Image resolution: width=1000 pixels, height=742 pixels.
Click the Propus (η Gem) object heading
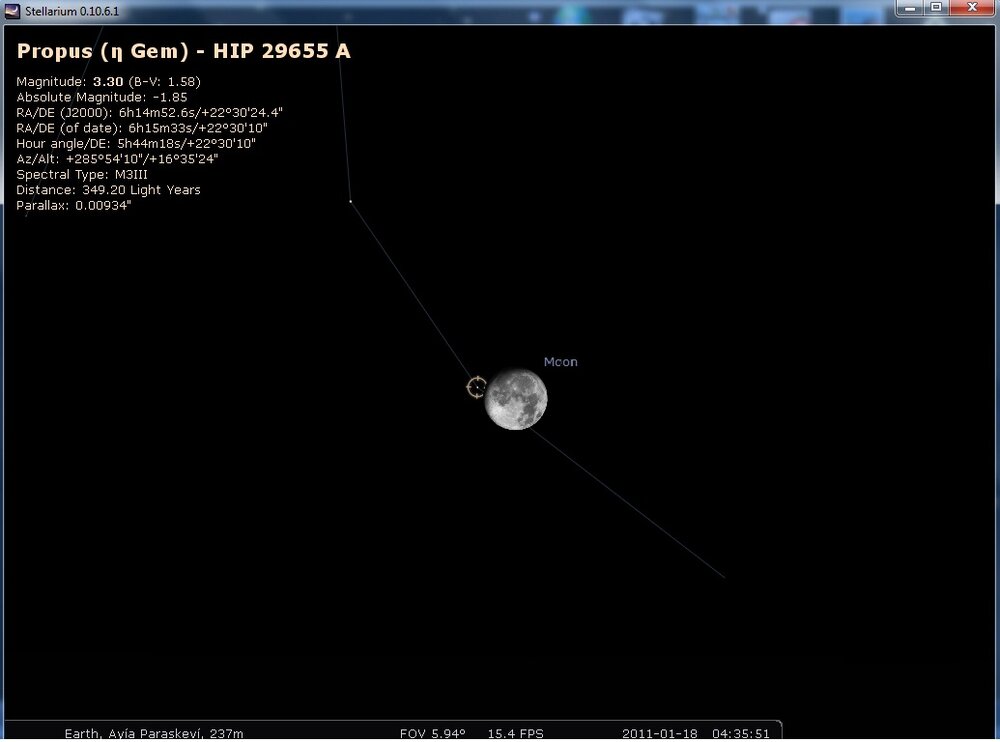pos(183,52)
